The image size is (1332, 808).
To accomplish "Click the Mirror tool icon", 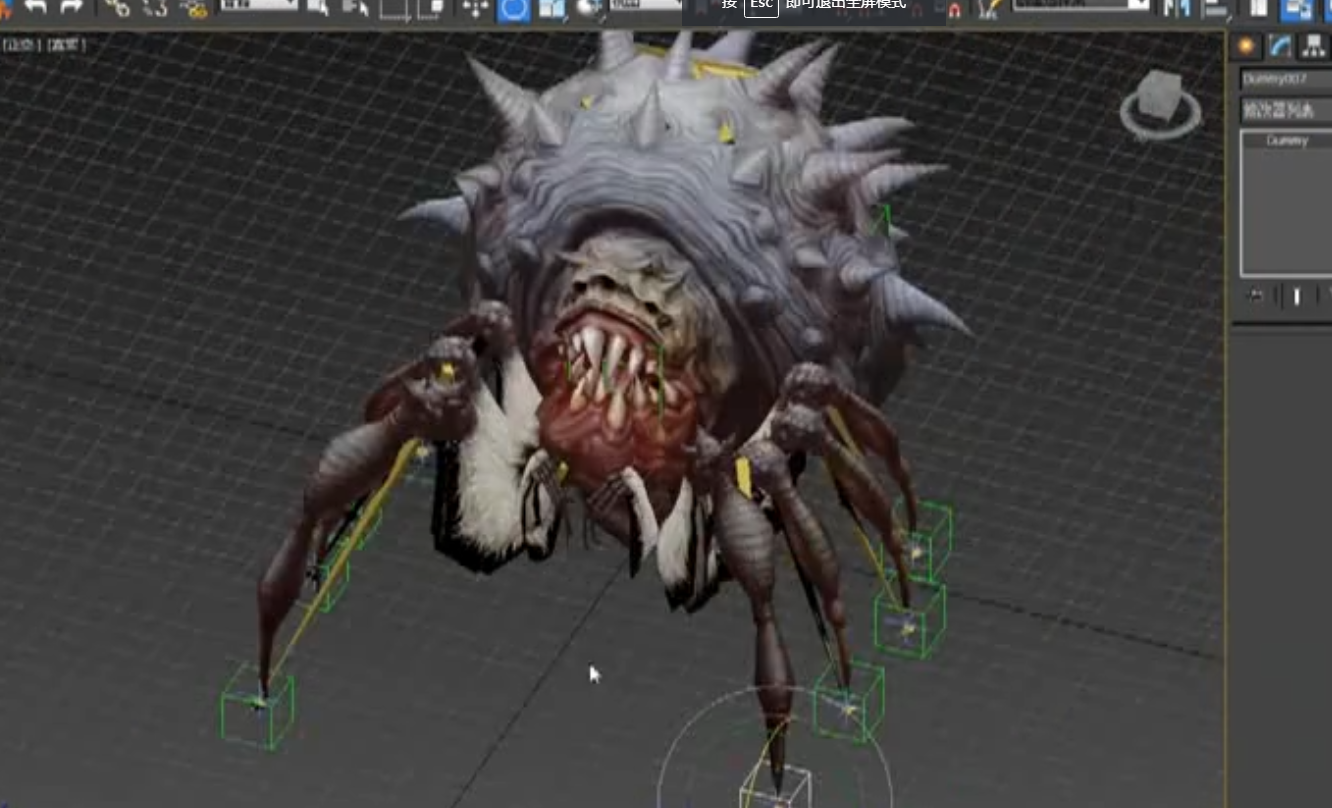I will [x=1177, y=9].
